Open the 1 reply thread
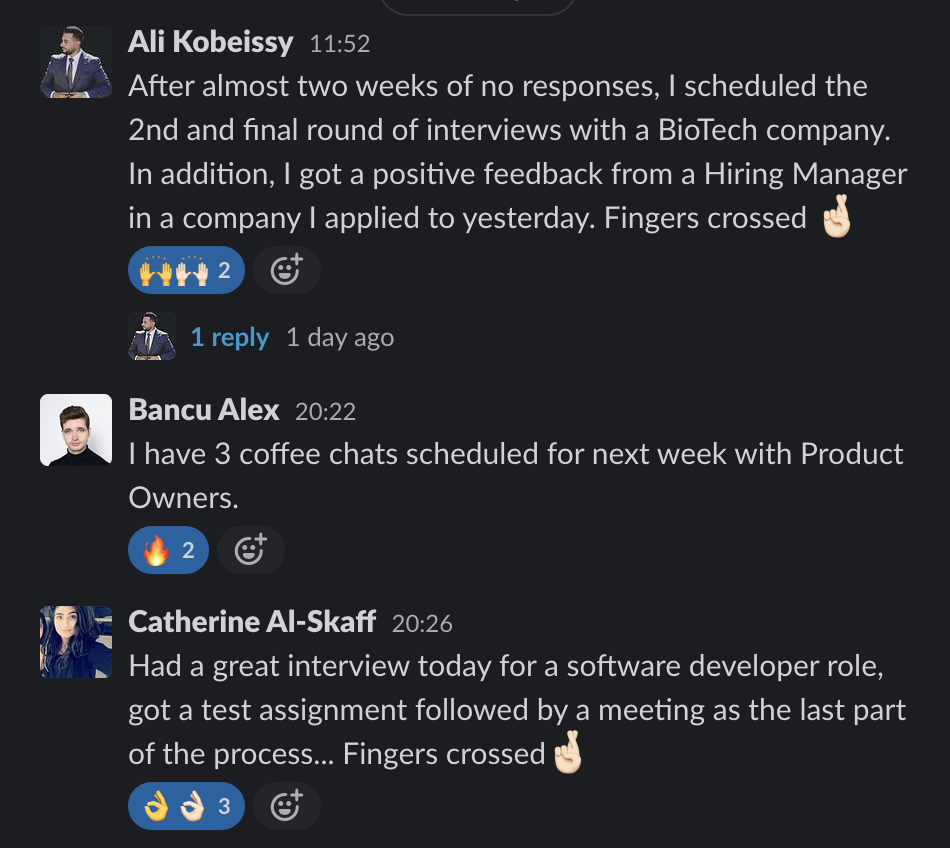 pyautogui.click(x=229, y=337)
